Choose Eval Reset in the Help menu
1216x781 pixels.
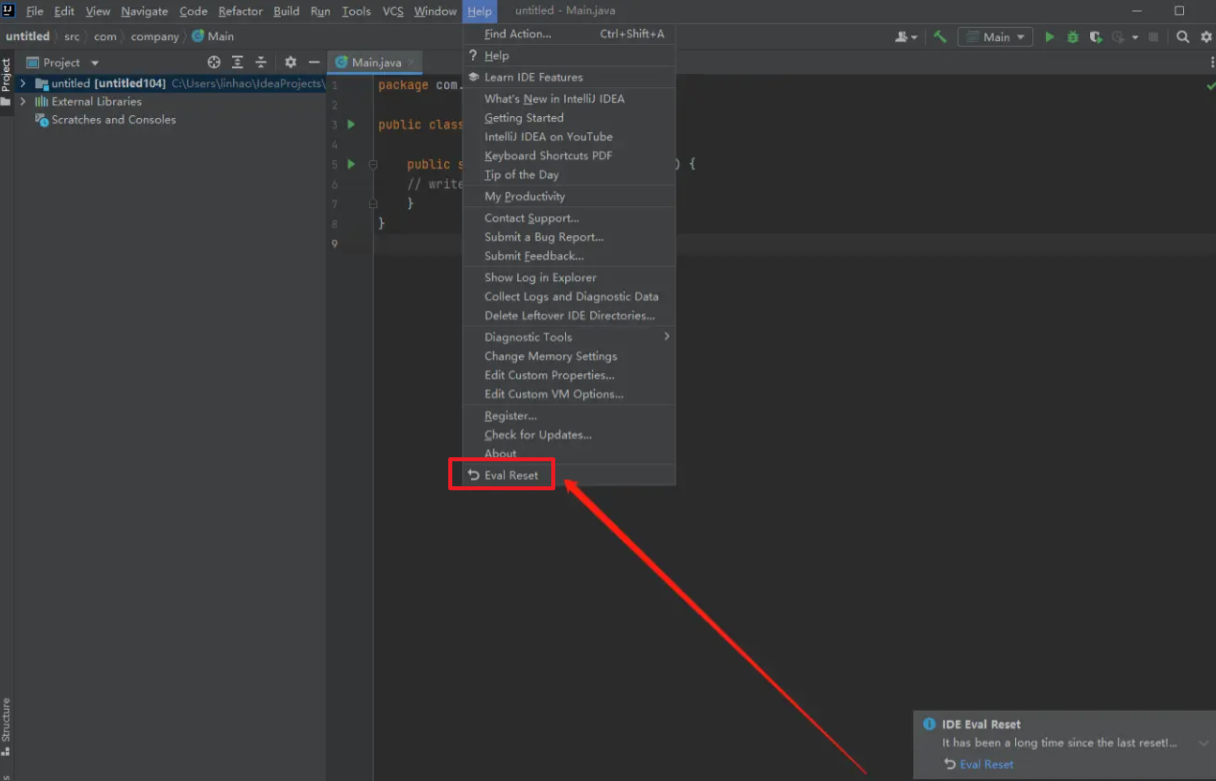[x=569, y=475]
